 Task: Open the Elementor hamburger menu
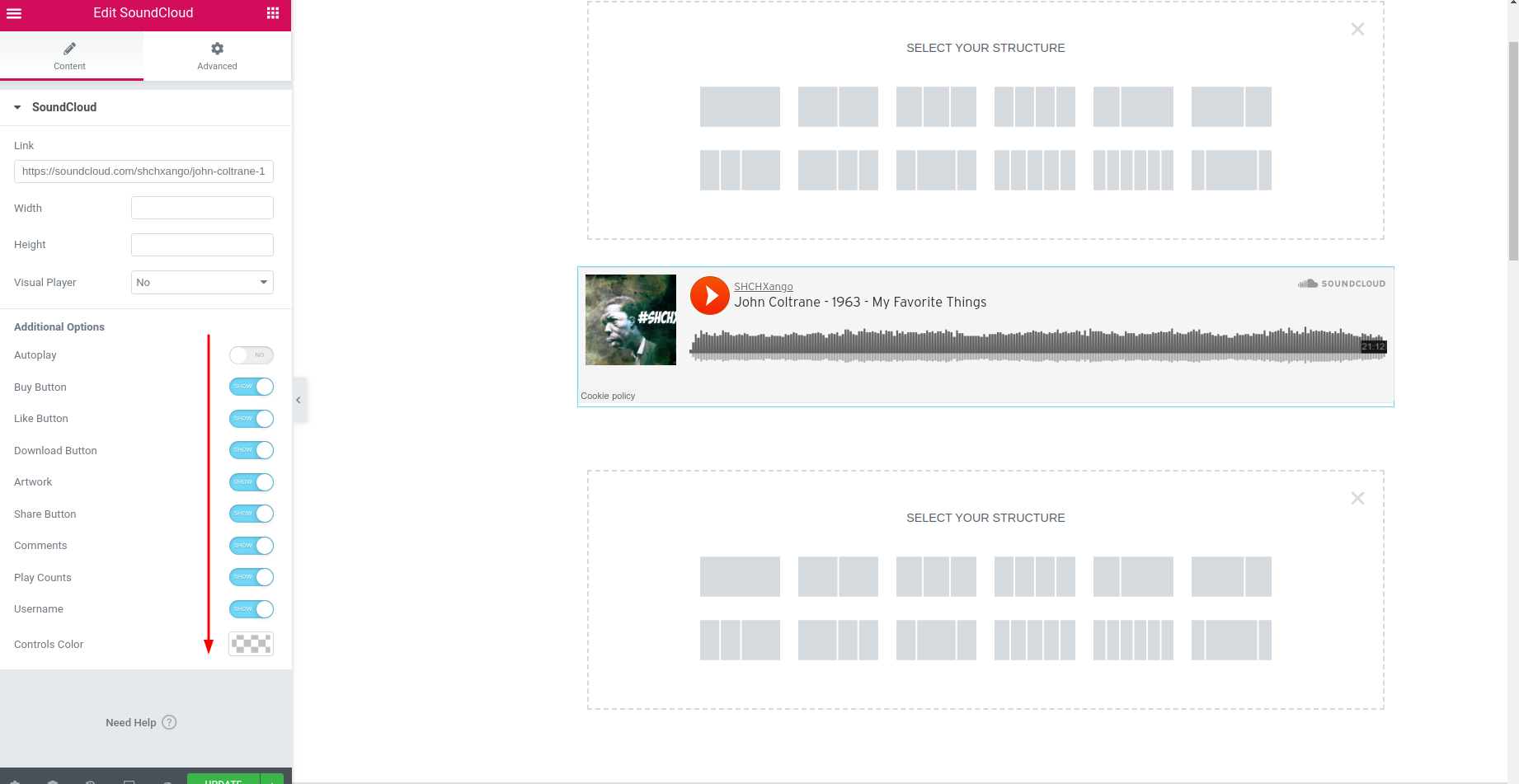click(14, 13)
